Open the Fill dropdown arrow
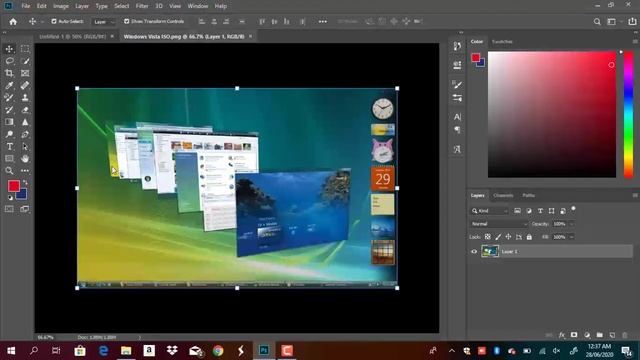This screenshot has width=640, height=360. pyautogui.click(x=571, y=237)
